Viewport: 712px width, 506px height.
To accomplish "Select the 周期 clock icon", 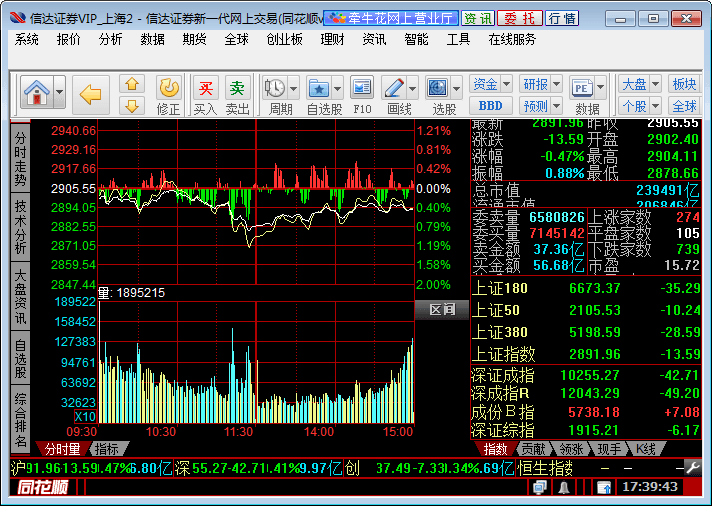I will [275, 88].
